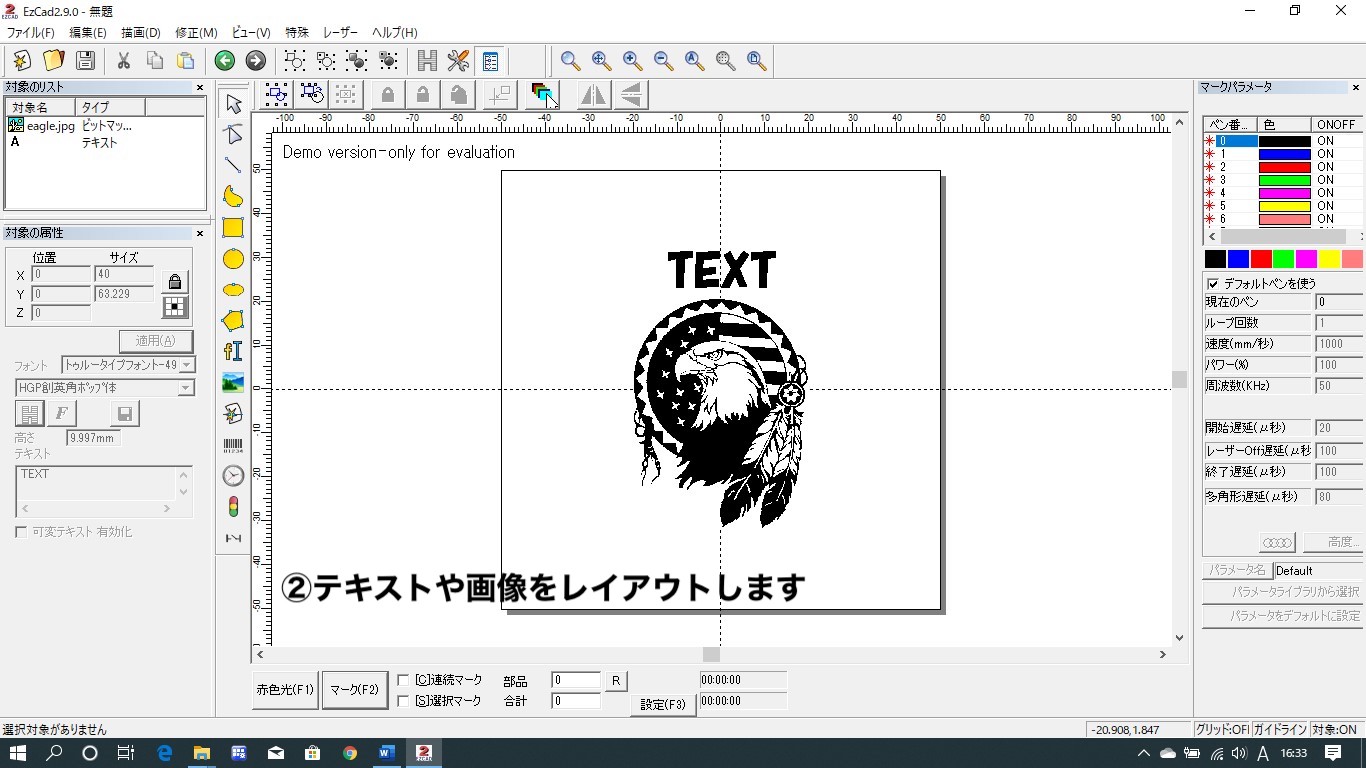Pick the green swatch in the color palette row

1284,259
